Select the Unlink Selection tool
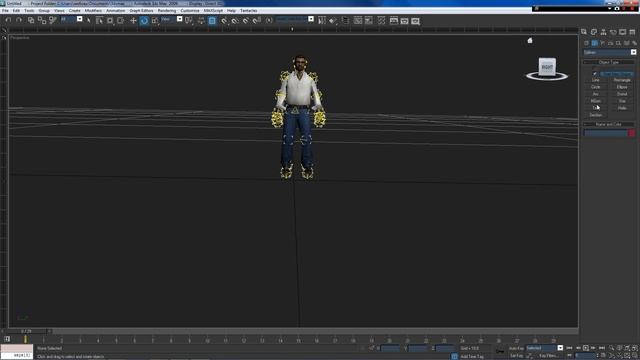The width and height of the screenshot is (640, 360). point(42,20)
